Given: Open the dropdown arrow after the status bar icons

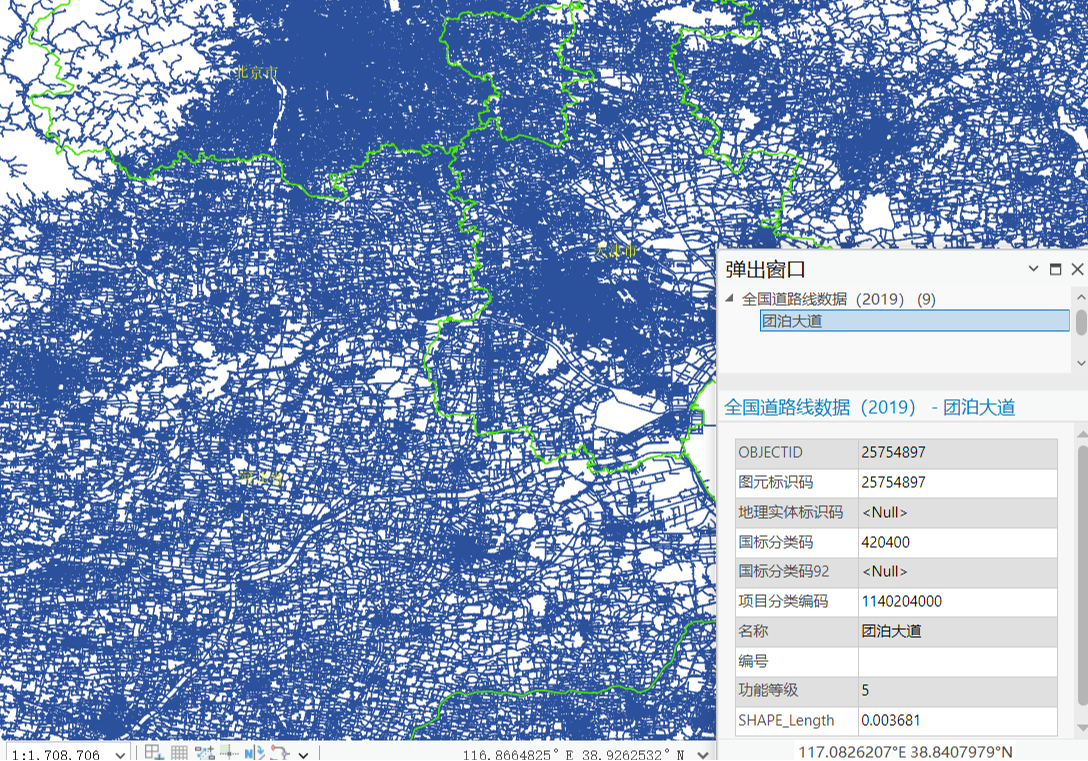Looking at the screenshot, I should coord(303,754).
